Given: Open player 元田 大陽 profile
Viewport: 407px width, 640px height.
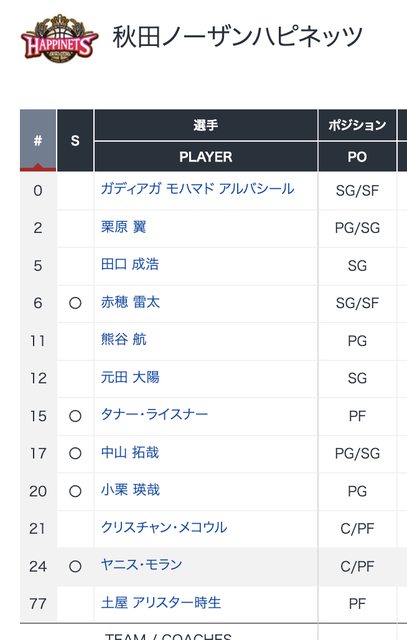Looking at the screenshot, I should pyautogui.click(x=130, y=377).
